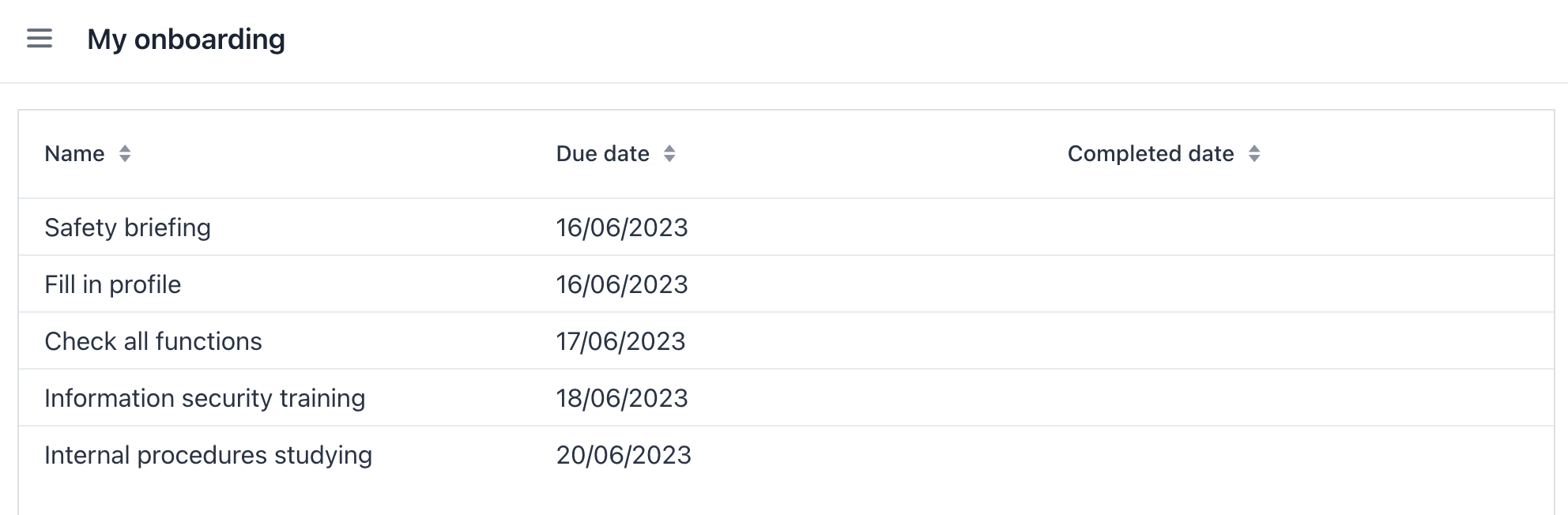Click the 16/06/2023 due date for Safety briefing
This screenshot has height=515, width=1568.
(x=622, y=227)
